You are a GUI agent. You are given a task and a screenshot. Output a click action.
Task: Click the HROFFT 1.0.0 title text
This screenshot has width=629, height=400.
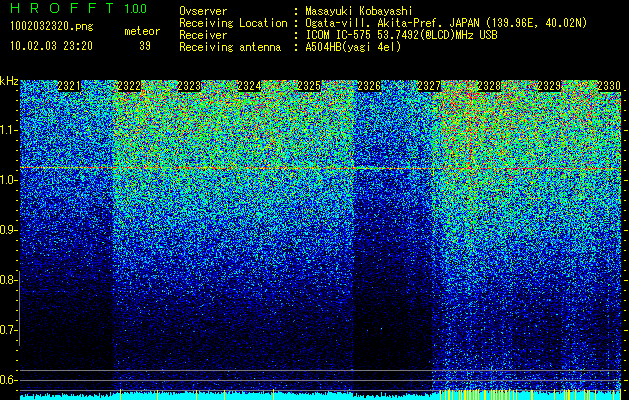[x=79, y=8]
